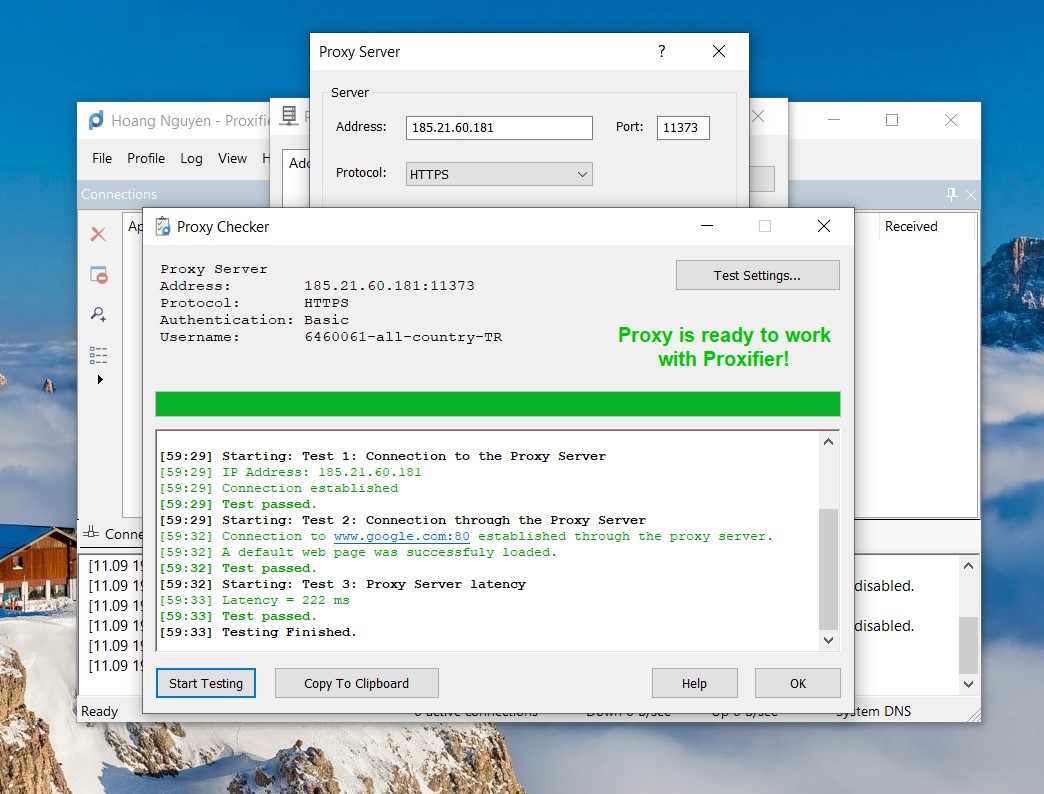Expand the small arrow under sidebar icons

click(99, 380)
